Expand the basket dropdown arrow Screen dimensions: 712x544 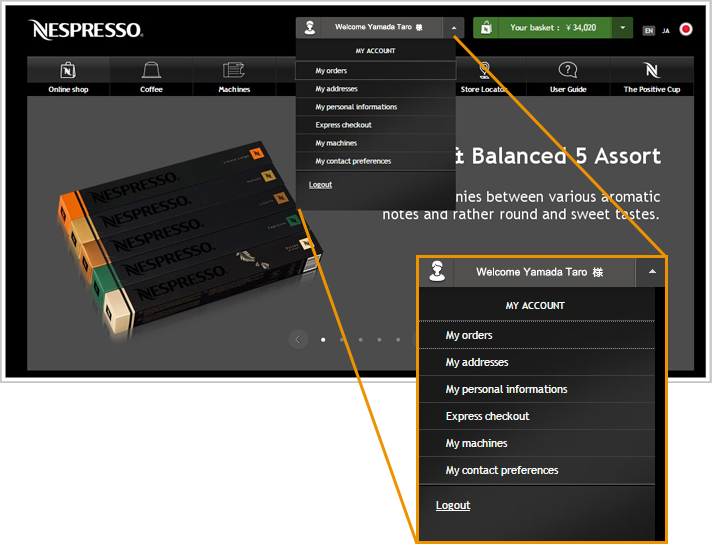click(623, 28)
